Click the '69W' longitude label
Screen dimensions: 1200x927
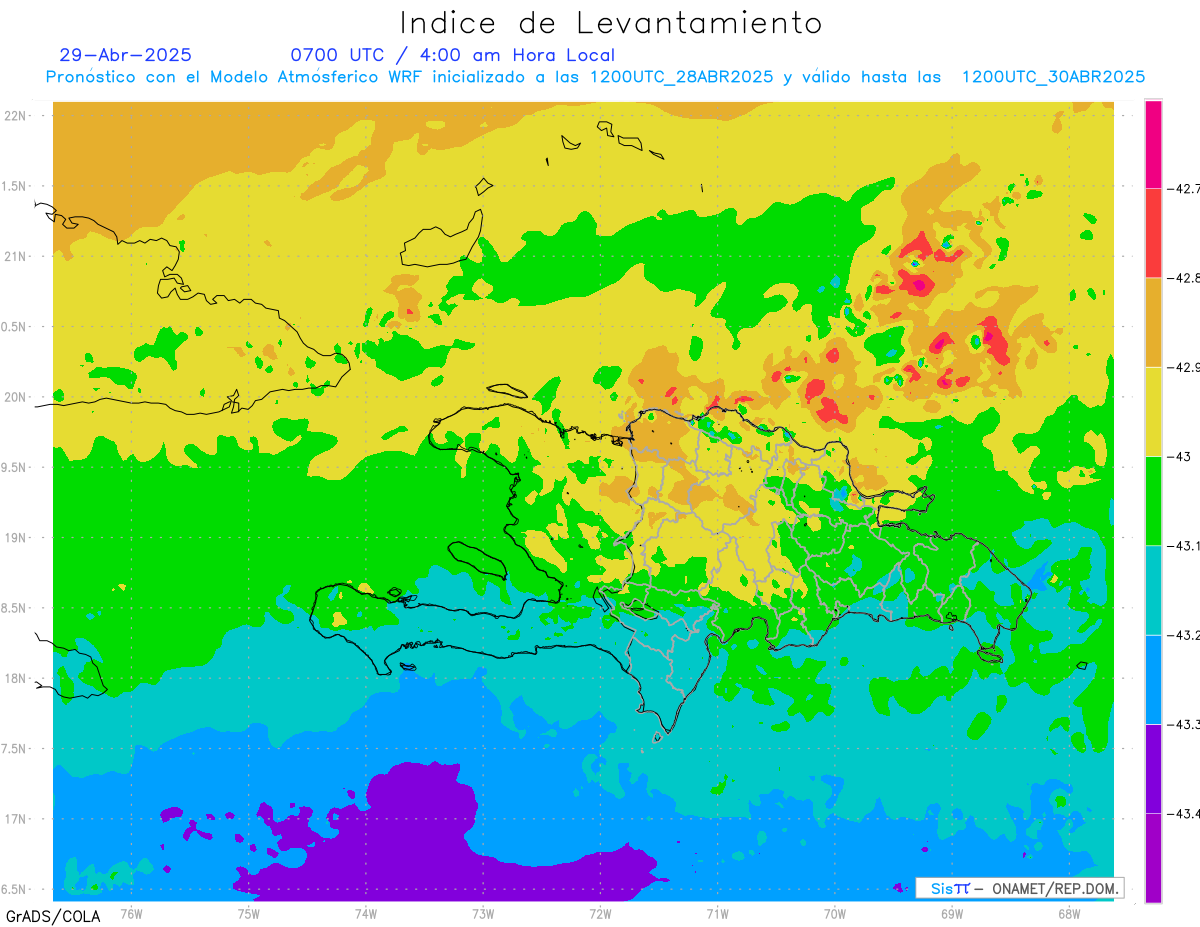pyautogui.click(x=952, y=913)
